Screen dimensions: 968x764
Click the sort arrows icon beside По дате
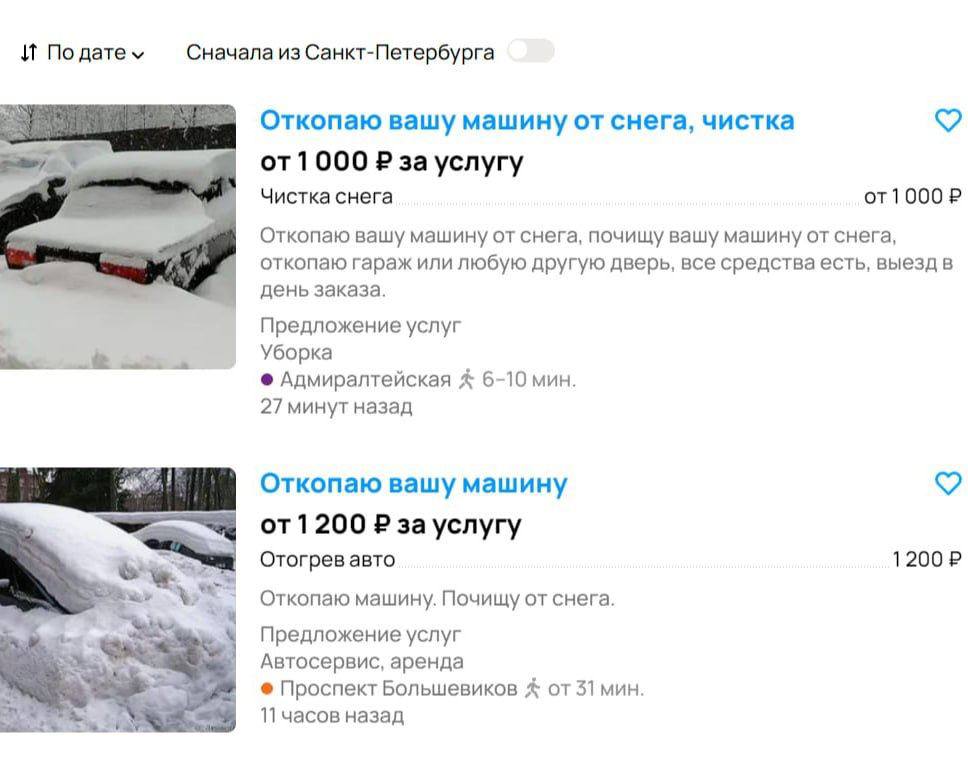coord(29,52)
